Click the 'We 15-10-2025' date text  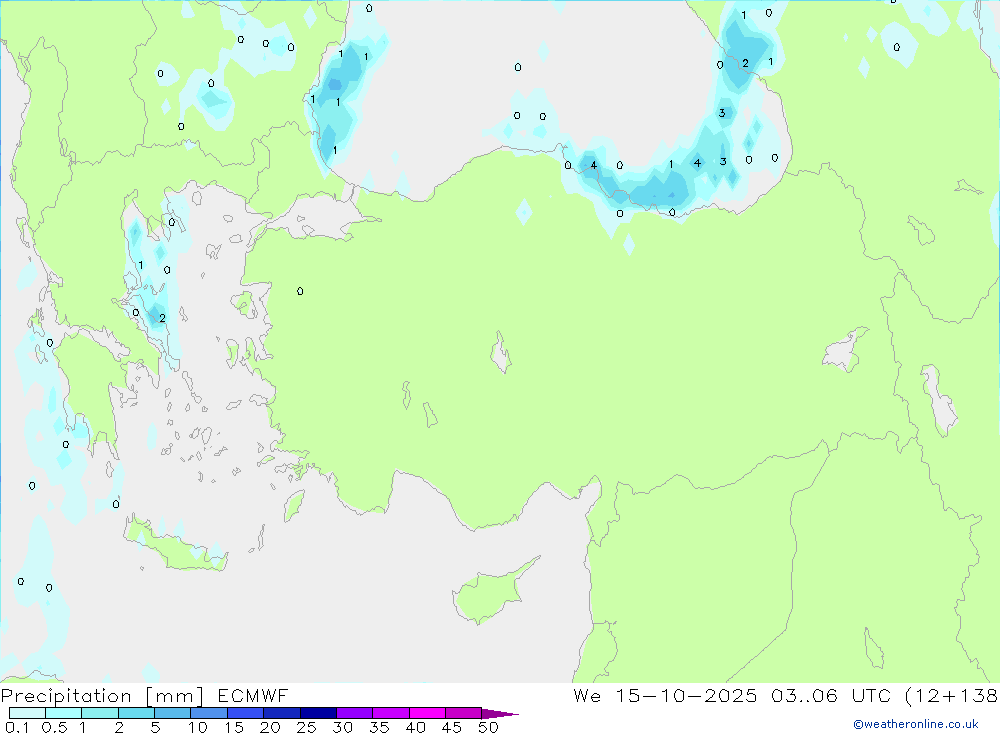[665, 696]
